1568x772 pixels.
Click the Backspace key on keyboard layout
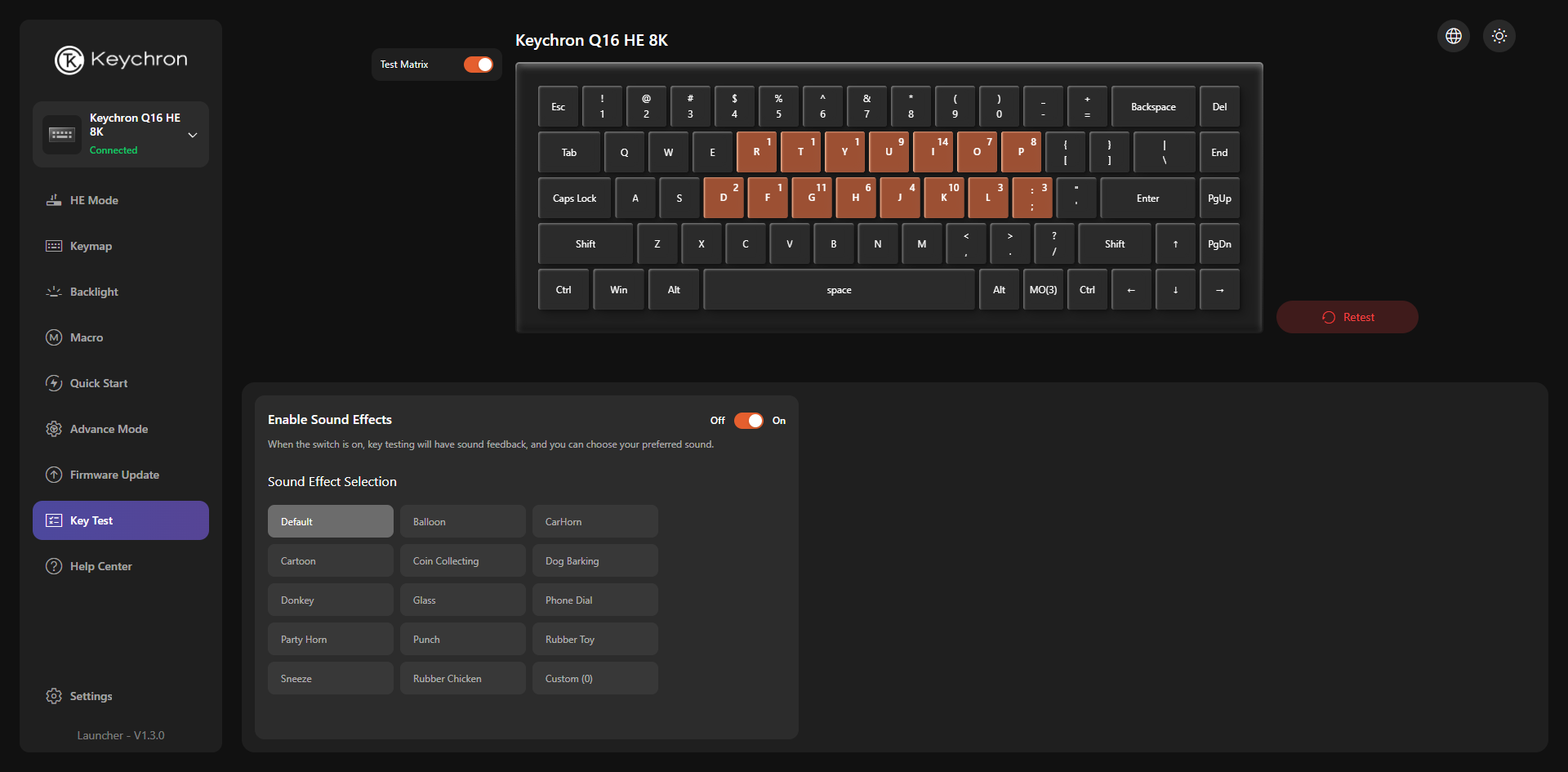click(1152, 107)
